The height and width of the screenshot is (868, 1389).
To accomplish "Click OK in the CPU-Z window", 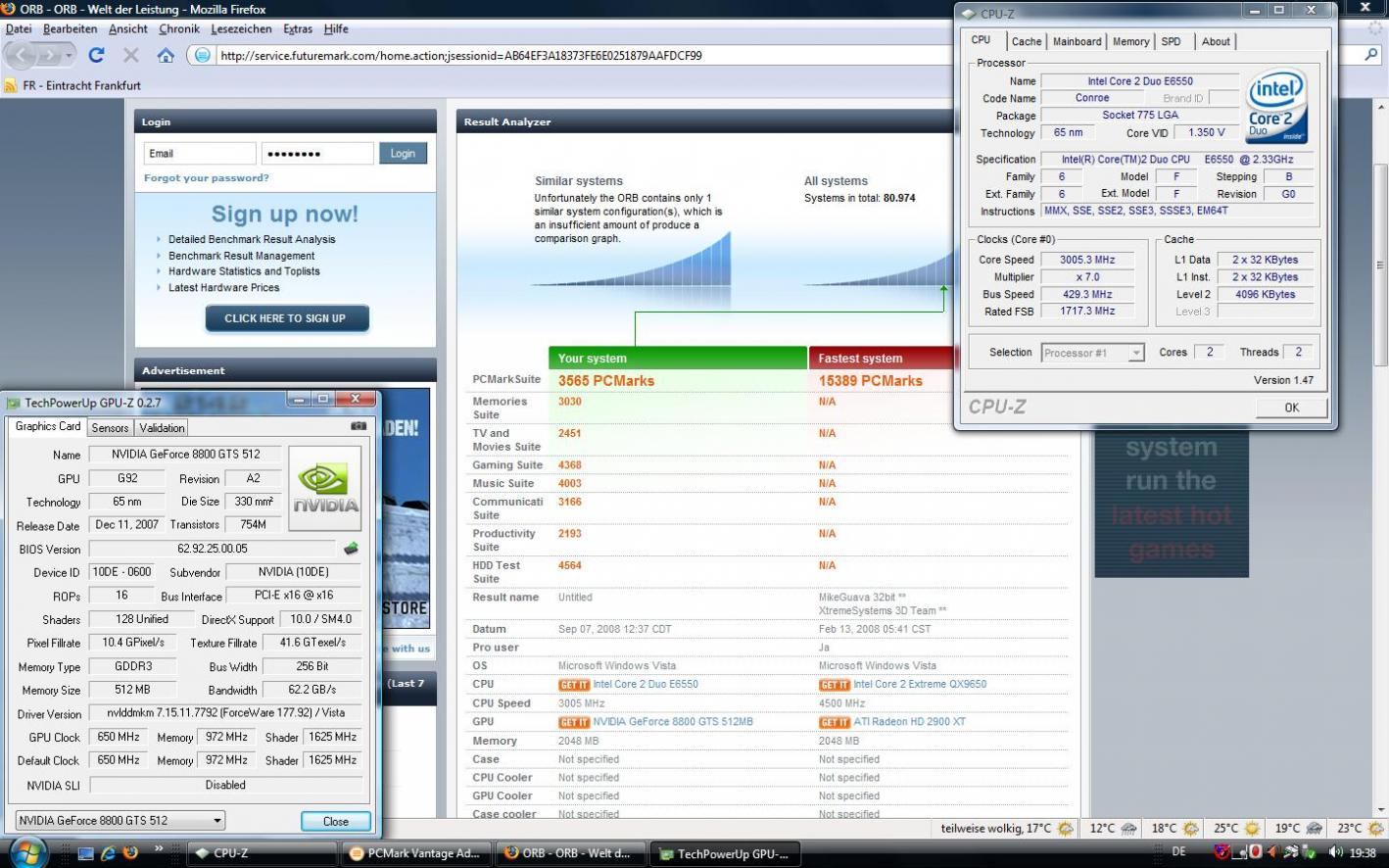I will pos(1291,408).
